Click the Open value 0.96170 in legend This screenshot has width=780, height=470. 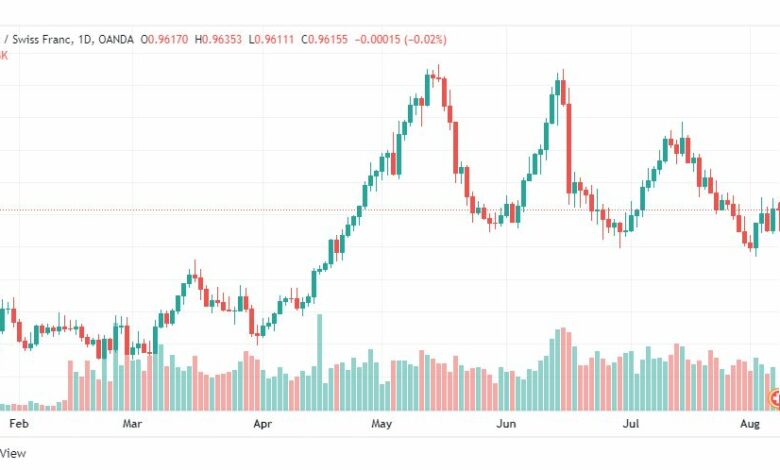point(168,39)
